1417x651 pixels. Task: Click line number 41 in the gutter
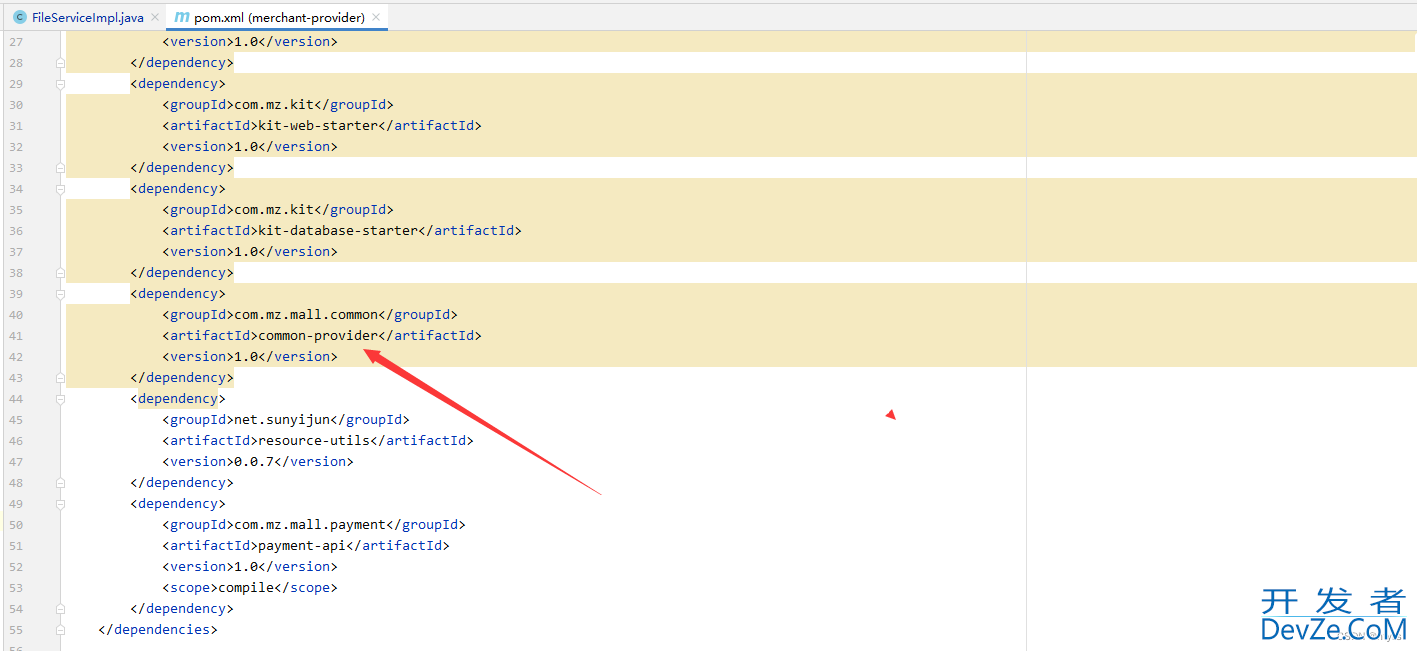click(16, 336)
